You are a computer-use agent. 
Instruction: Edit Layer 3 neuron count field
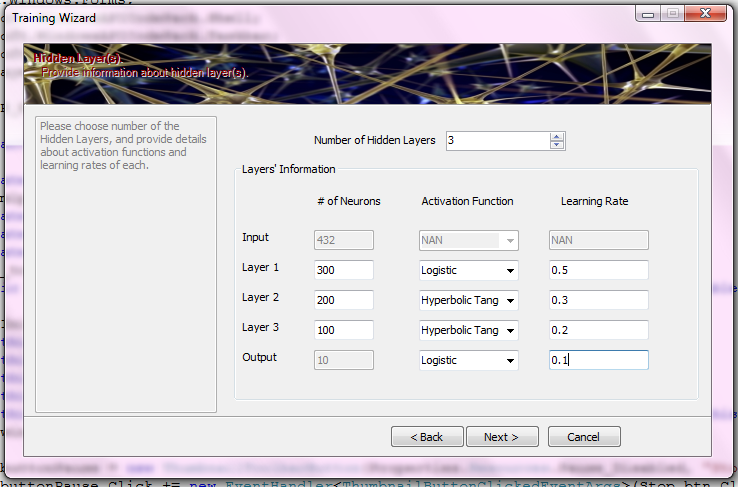coord(344,330)
